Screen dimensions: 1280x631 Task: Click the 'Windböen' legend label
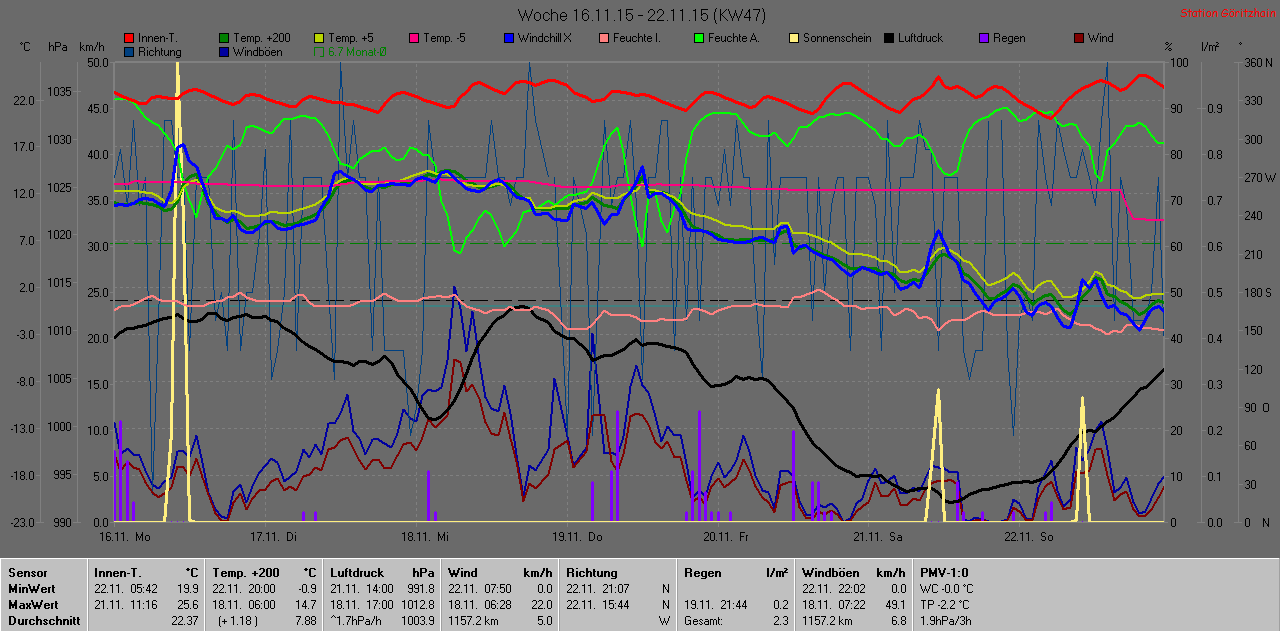258,51
